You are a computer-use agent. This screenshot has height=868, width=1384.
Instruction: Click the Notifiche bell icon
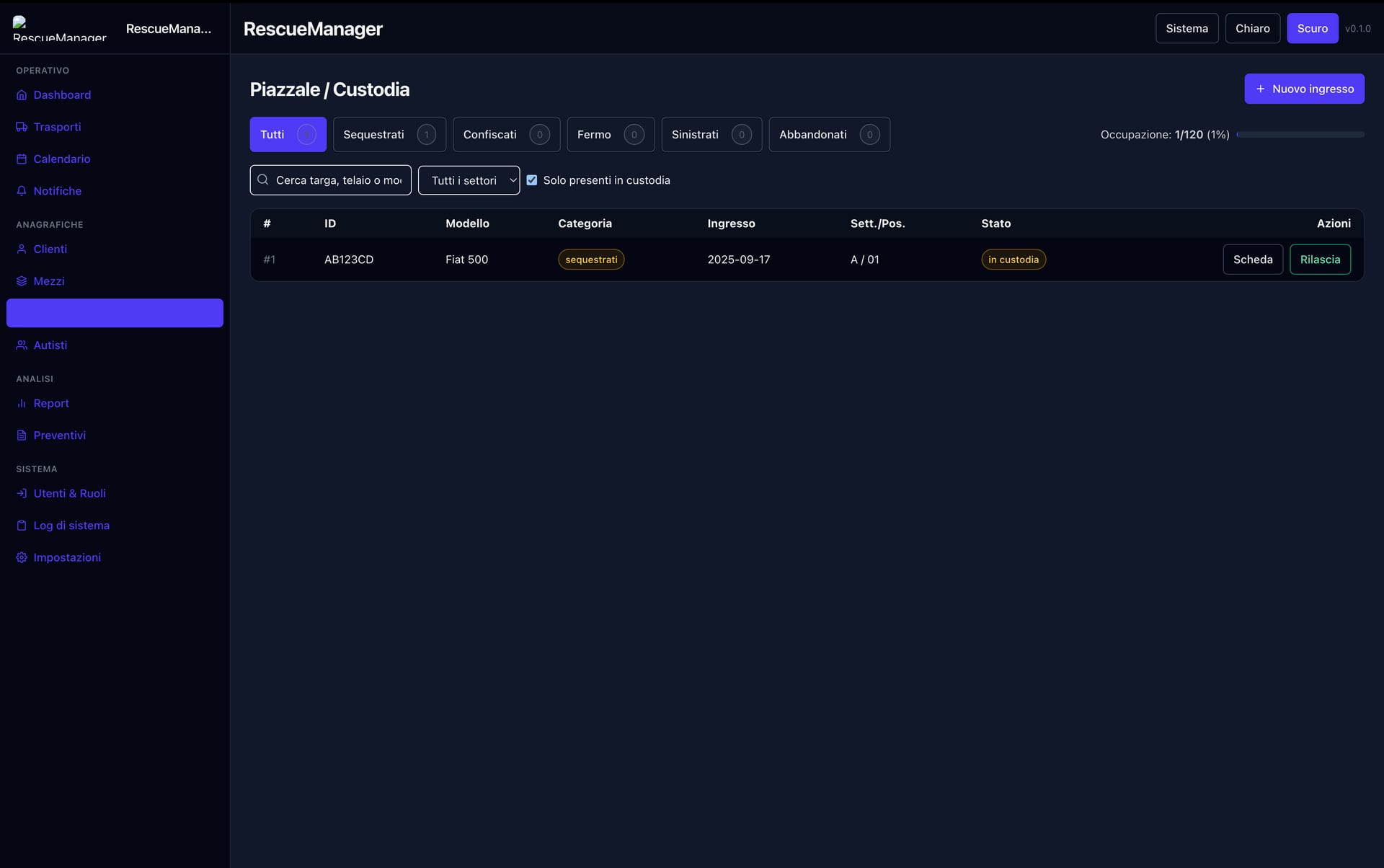click(x=22, y=191)
